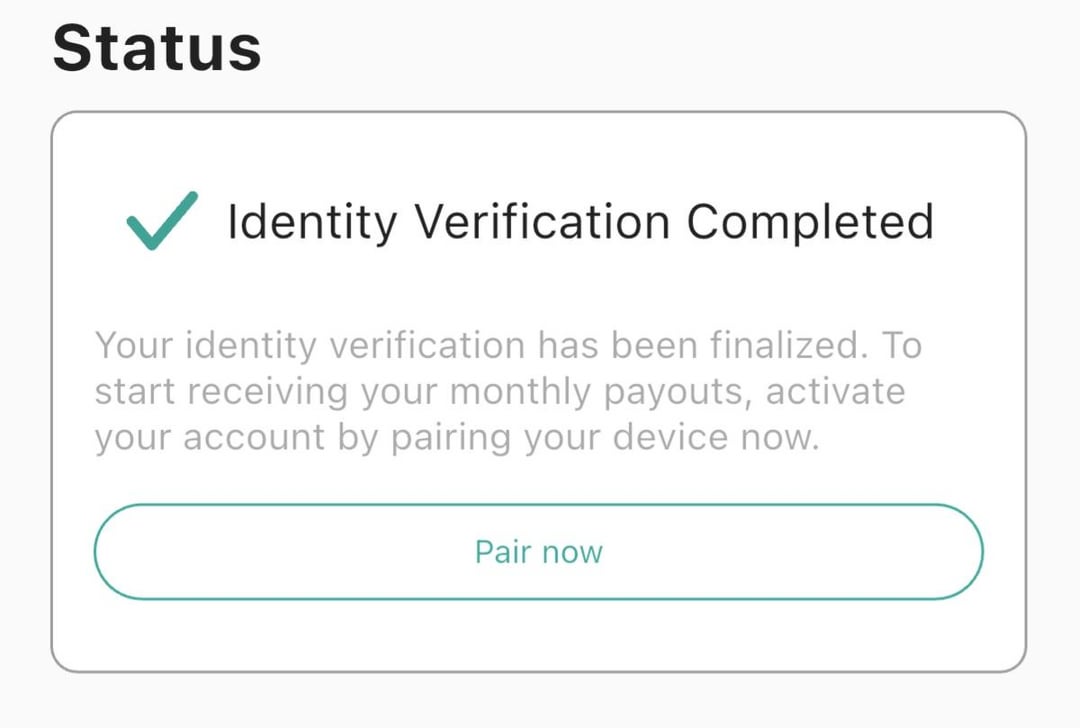Click the word Completed in the title

point(809,222)
